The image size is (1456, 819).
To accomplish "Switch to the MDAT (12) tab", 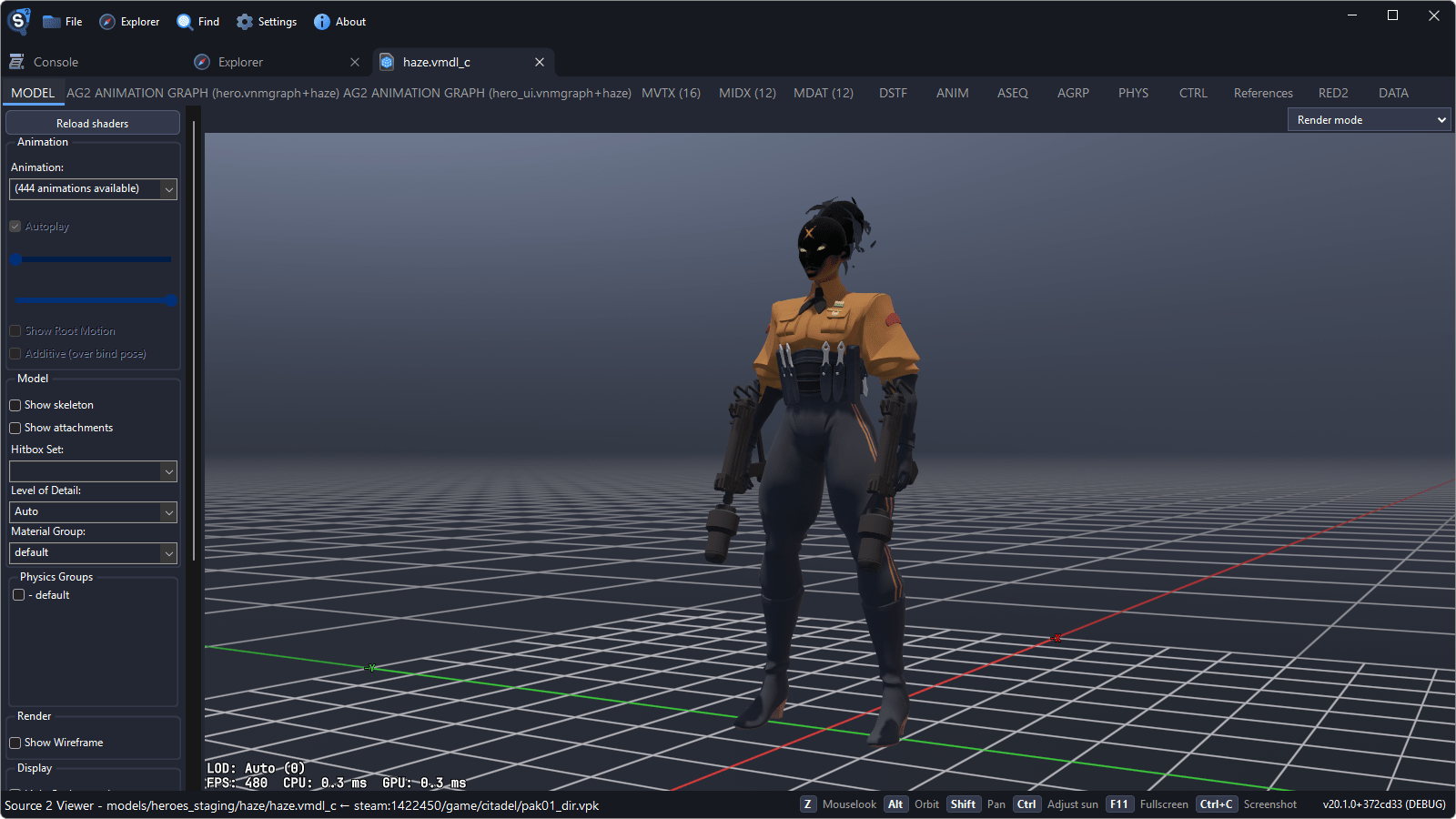I will click(824, 93).
